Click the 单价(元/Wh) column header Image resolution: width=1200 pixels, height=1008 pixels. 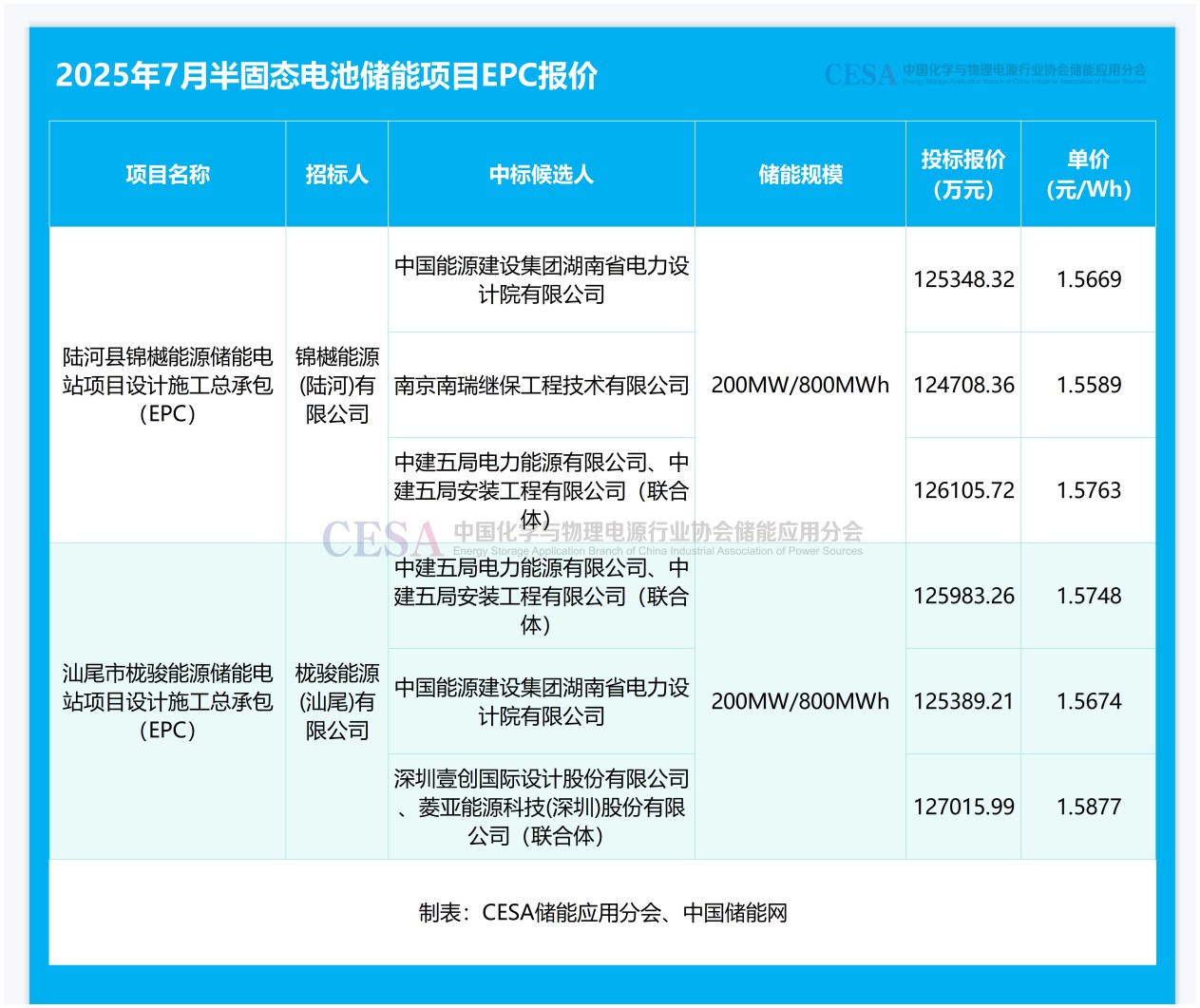[1088, 175]
